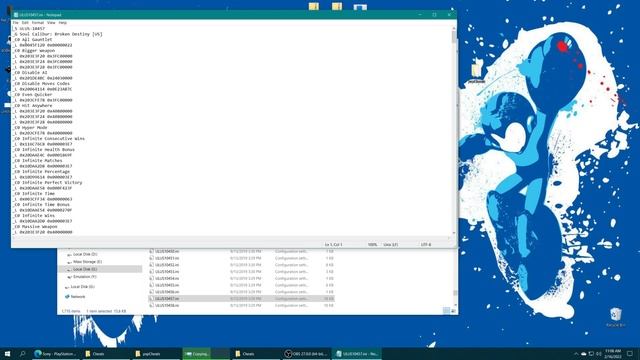Select Local Disk (D:) in Explorer tree
This screenshot has height=360, width=640.
[85, 254]
